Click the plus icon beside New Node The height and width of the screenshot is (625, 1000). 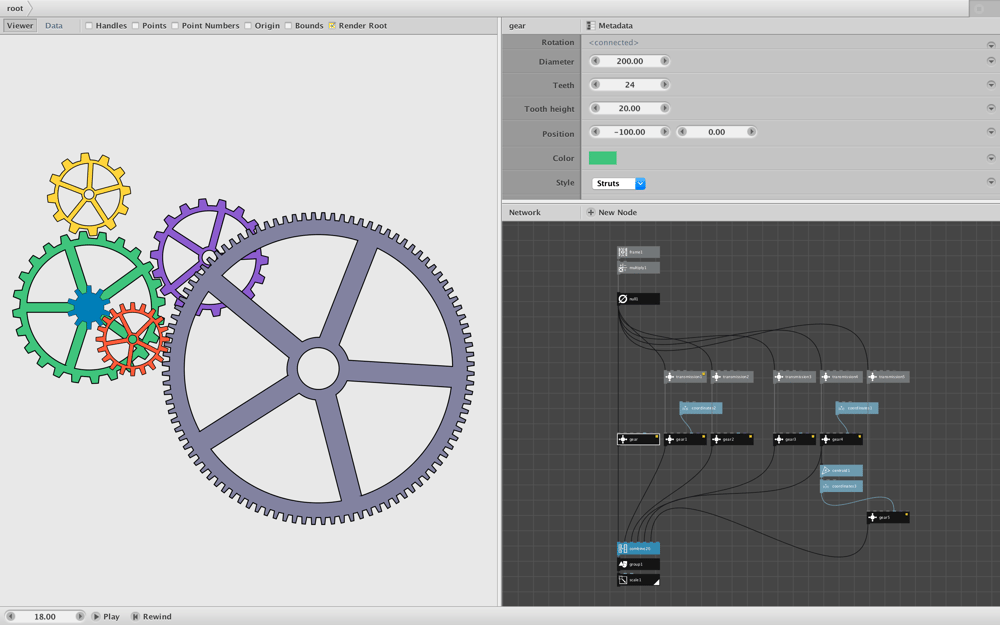[x=591, y=212]
